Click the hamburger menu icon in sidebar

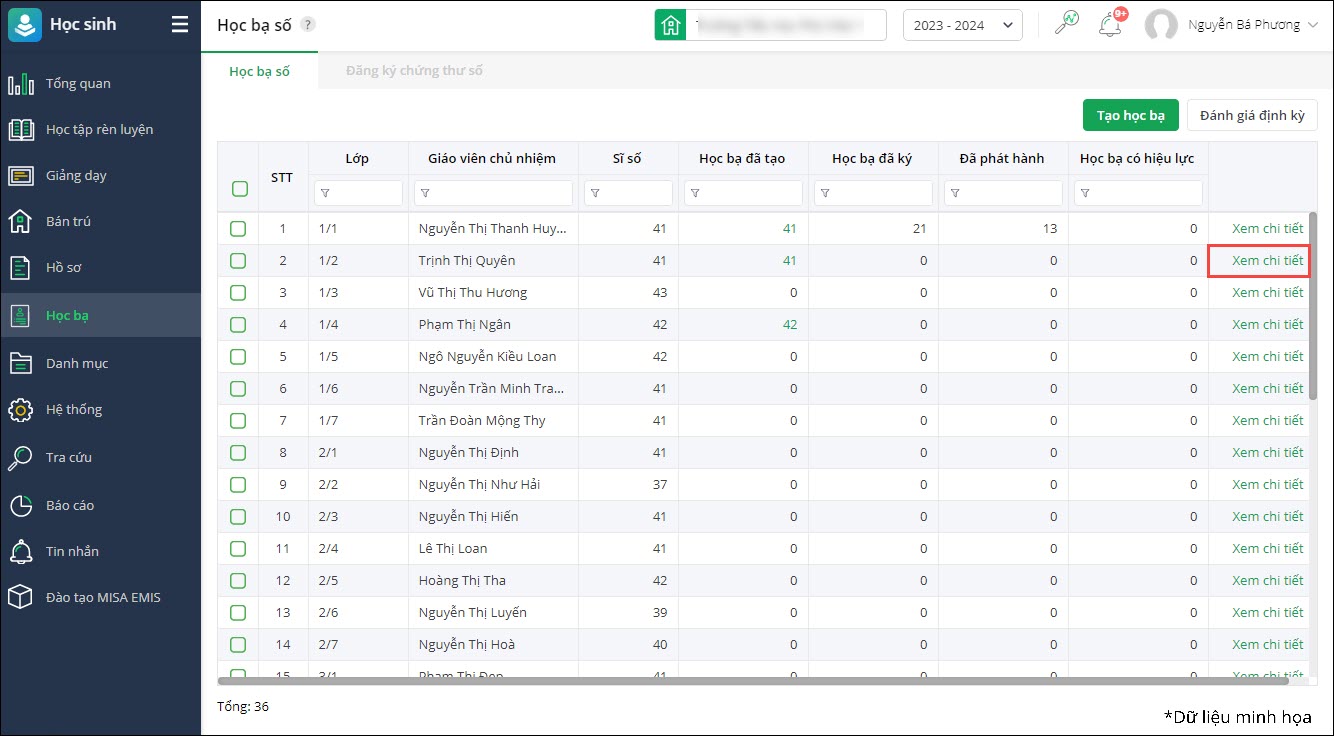[x=180, y=25]
